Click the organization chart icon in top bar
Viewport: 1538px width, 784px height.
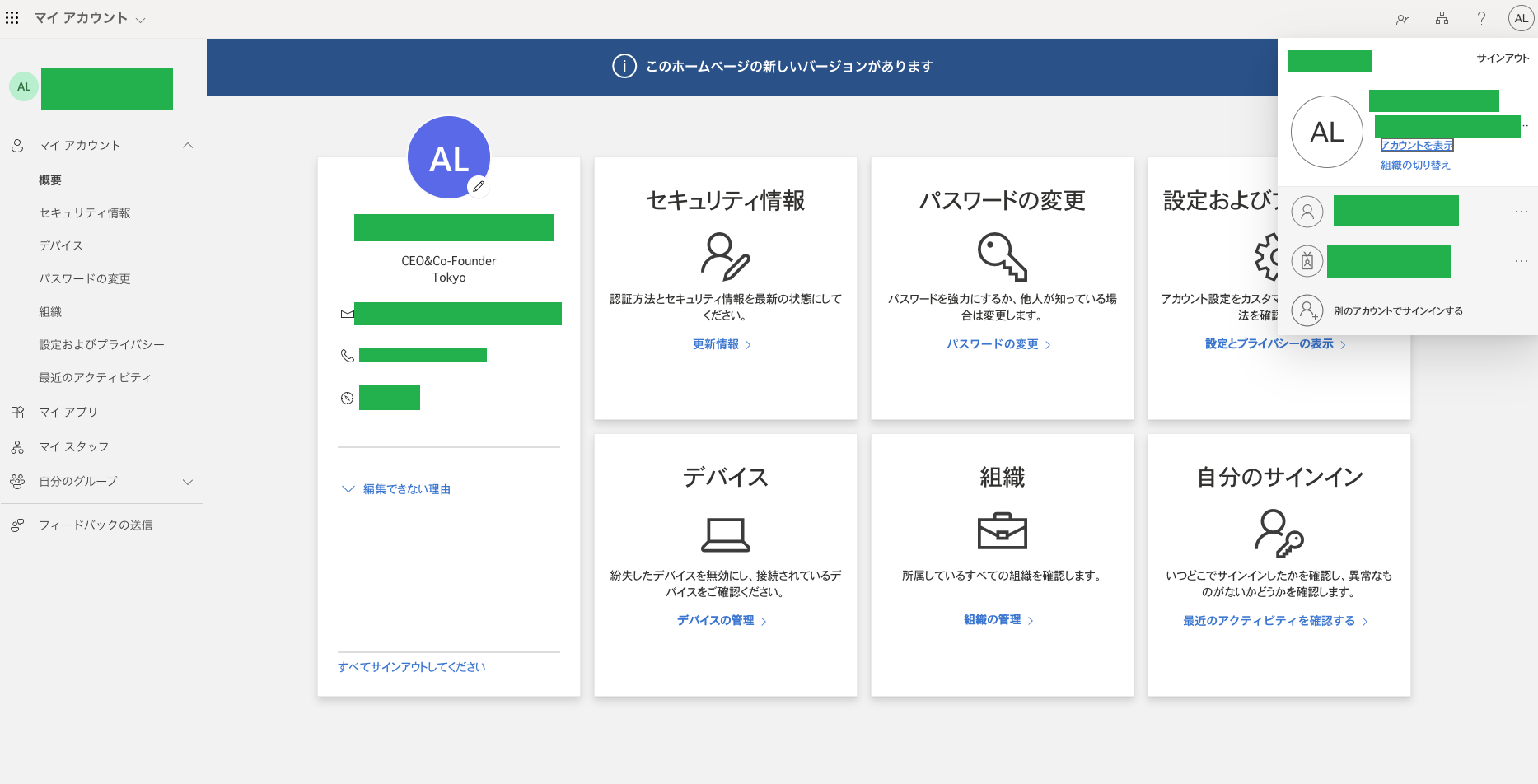[x=1442, y=18]
